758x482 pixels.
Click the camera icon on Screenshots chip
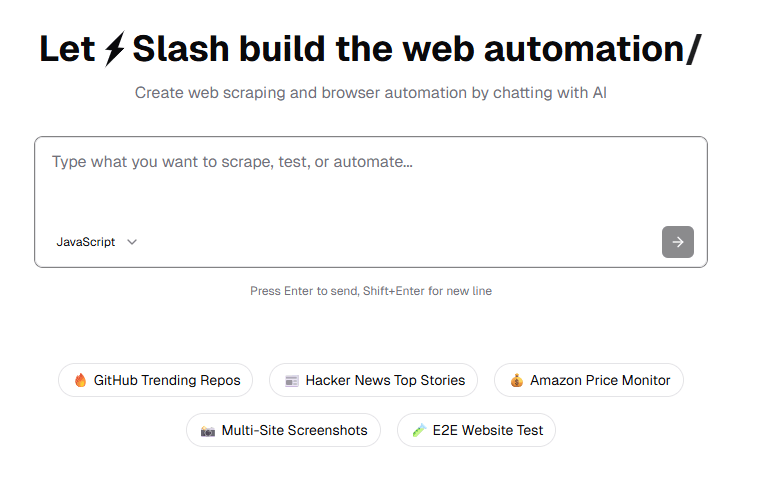click(208, 430)
